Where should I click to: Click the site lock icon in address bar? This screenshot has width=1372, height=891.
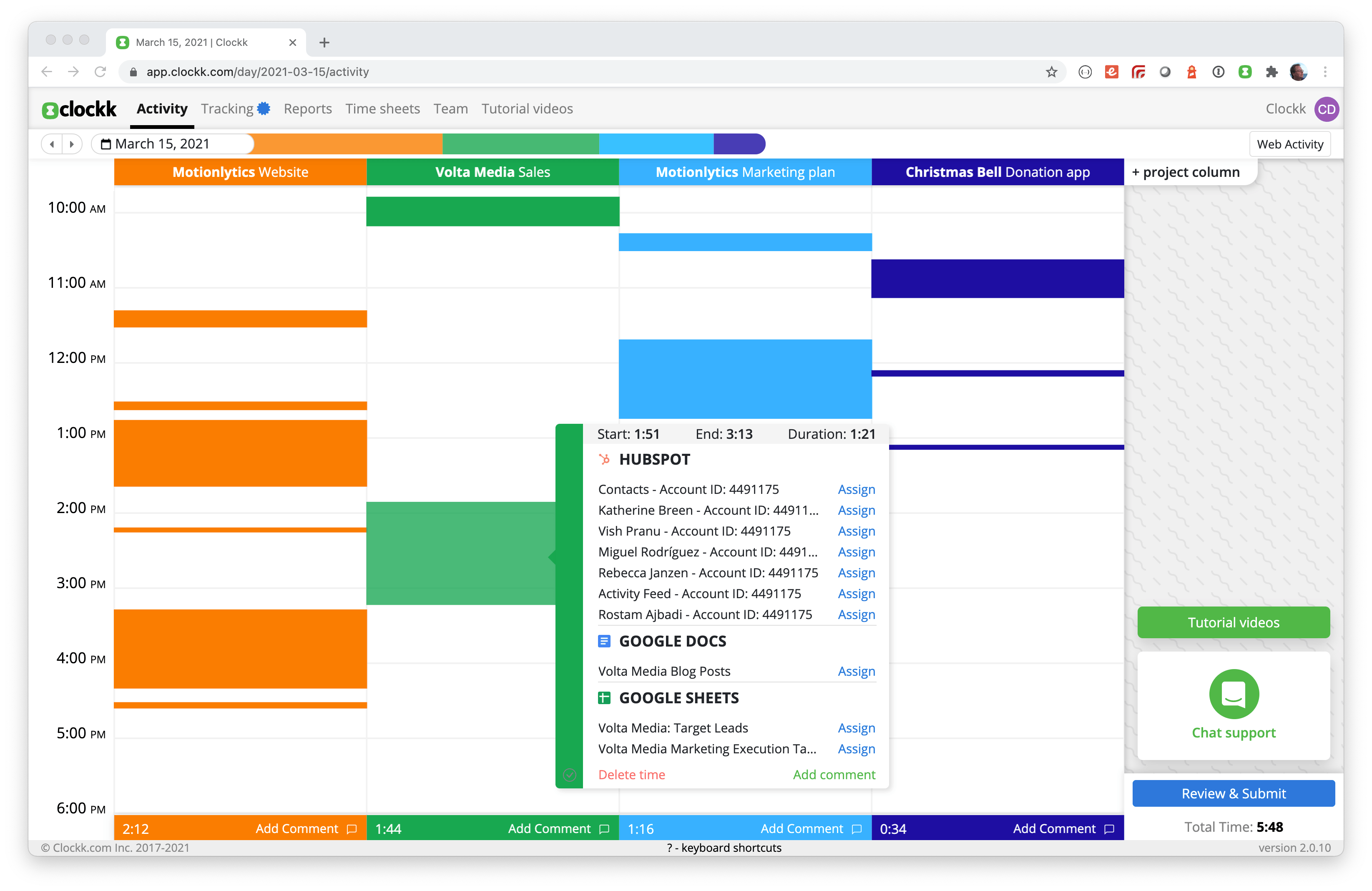(133, 71)
